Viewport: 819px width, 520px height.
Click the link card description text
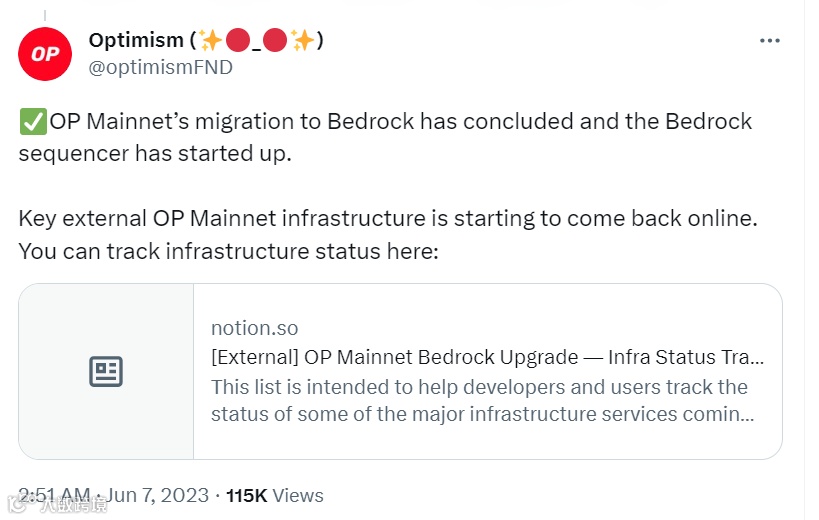click(481, 400)
